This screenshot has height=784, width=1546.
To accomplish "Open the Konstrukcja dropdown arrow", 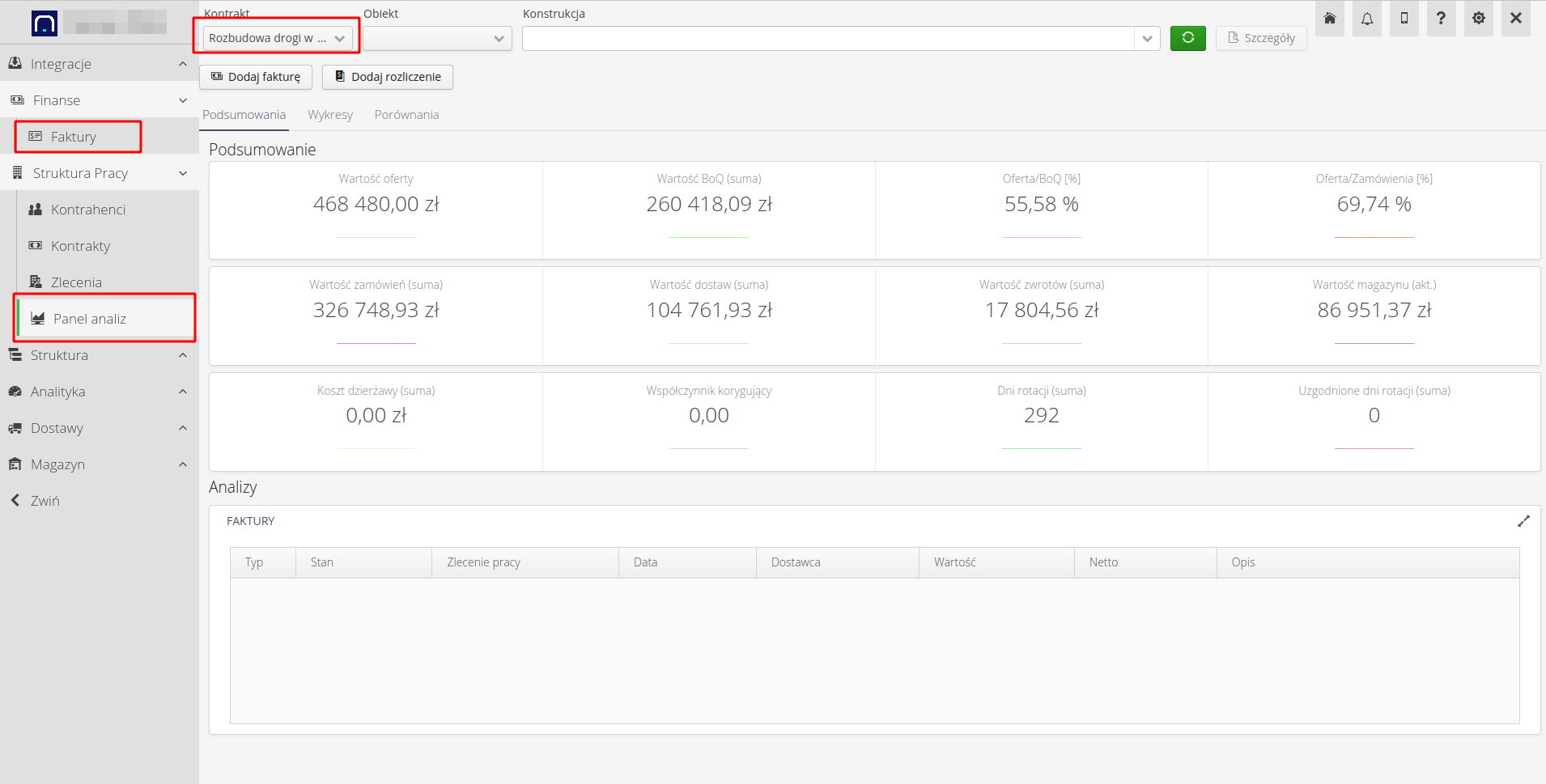I will (x=1147, y=38).
